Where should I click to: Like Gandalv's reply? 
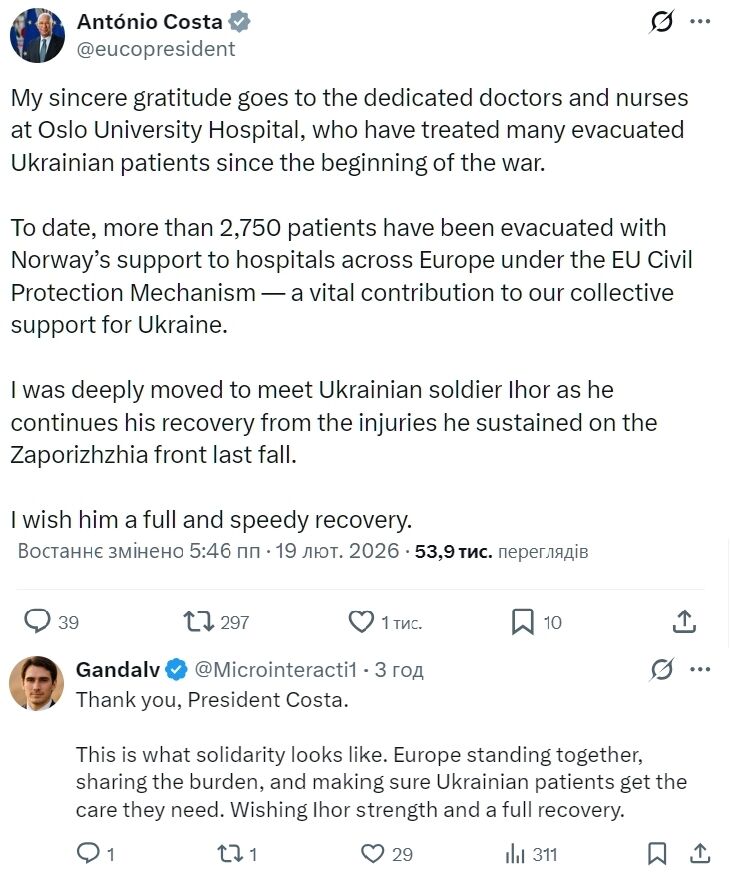pos(374,854)
